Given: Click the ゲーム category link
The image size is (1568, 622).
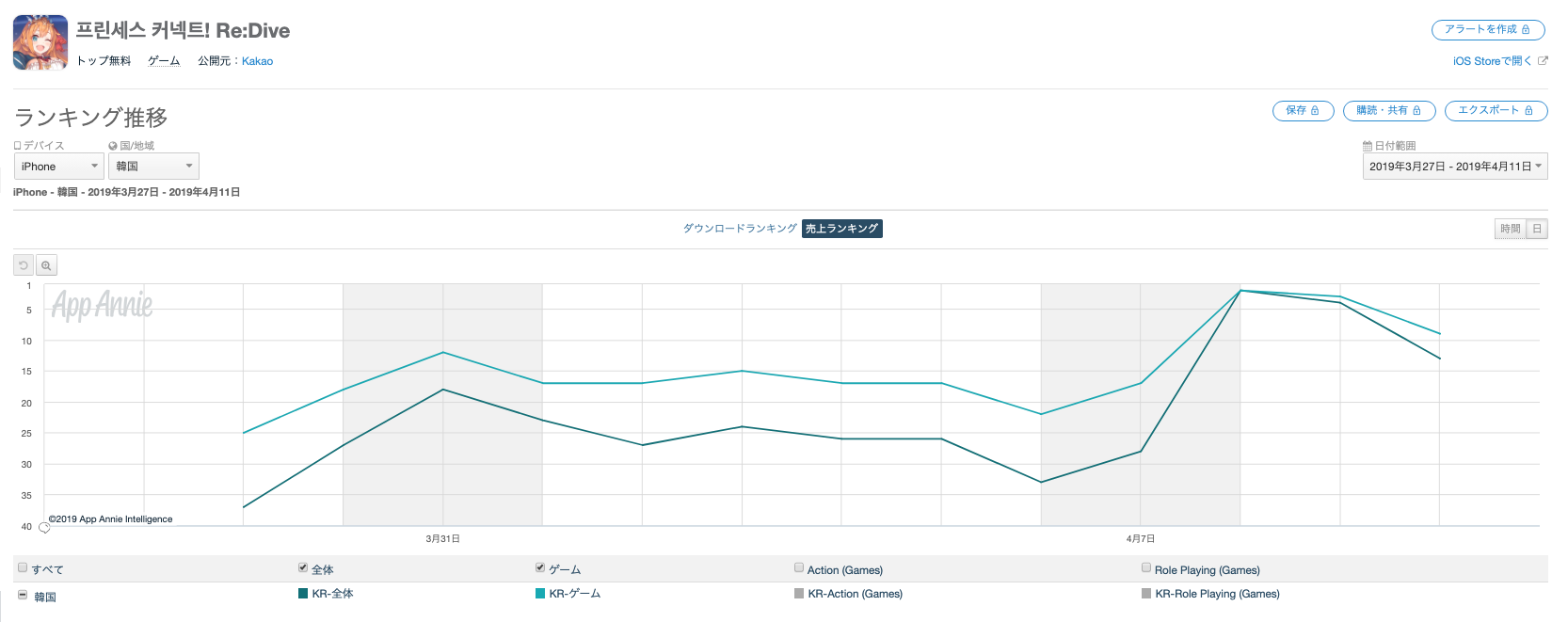Looking at the screenshot, I should click(164, 61).
